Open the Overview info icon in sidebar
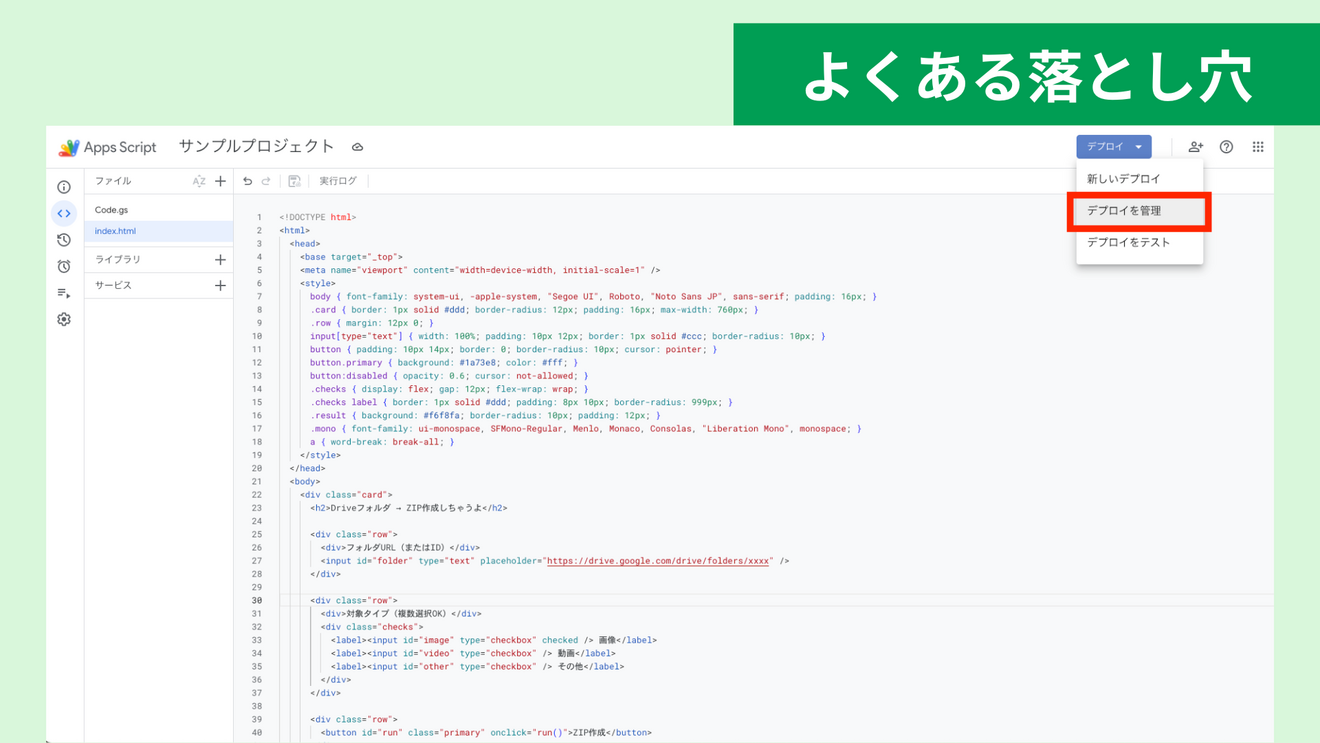 pos(64,187)
